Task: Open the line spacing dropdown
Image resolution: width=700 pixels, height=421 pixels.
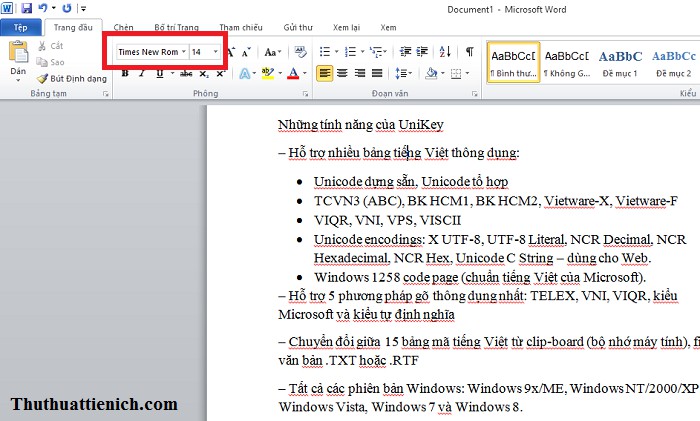Action: 401,73
